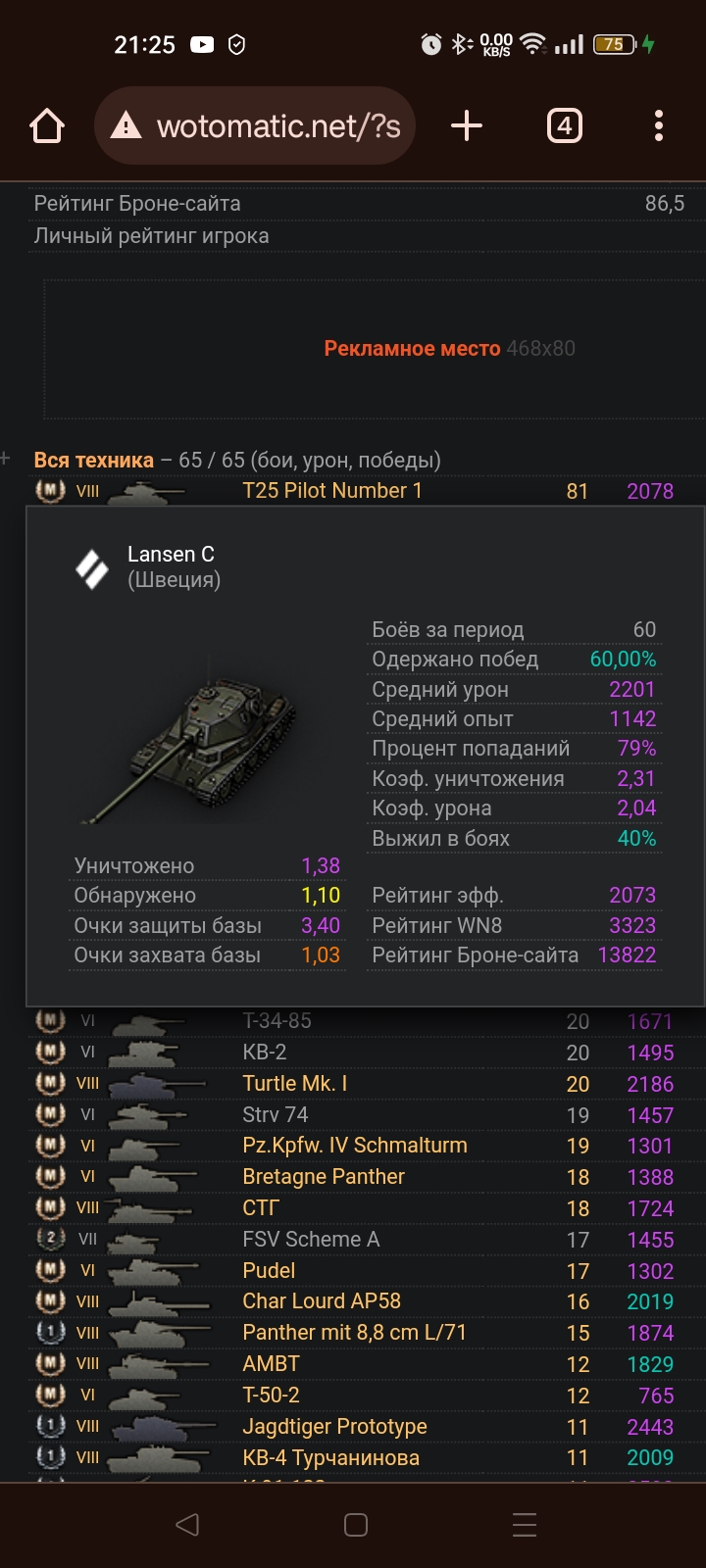The width and height of the screenshot is (706, 1568).
Task: Tap the mastery badge beside FSV Scheme A
Action: (50, 1240)
